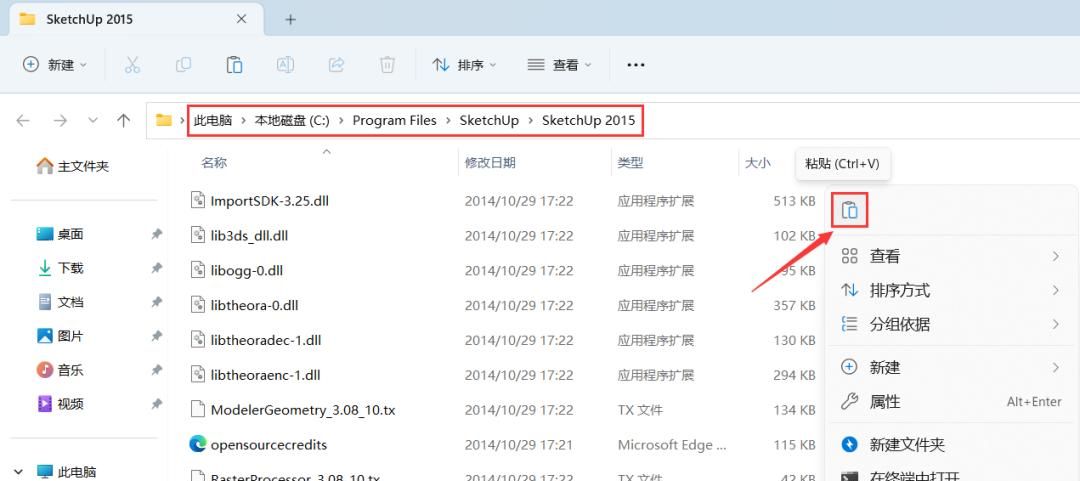Image resolution: width=1080 pixels, height=481 pixels.
Task: Click the Cut scissors icon in toolbar
Action: click(x=132, y=65)
